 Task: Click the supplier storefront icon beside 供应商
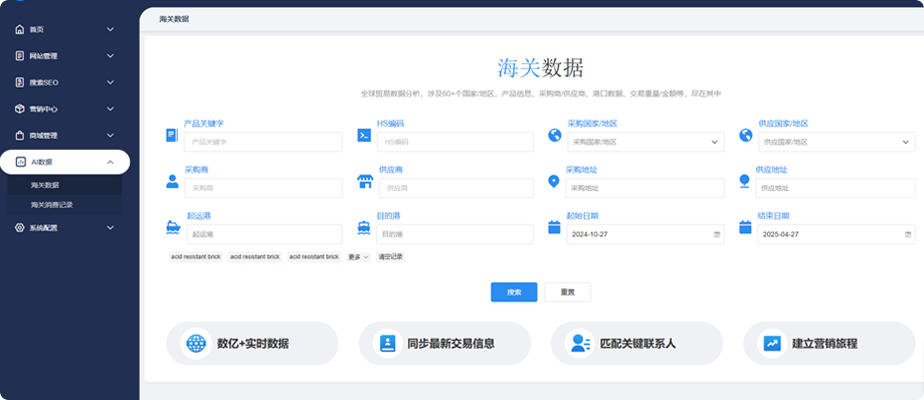click(365, 183)
